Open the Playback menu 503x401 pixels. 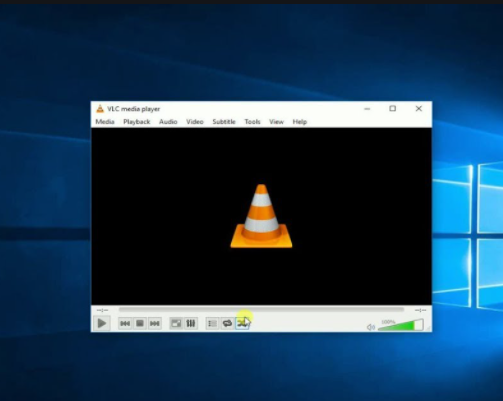coord(137,122)
